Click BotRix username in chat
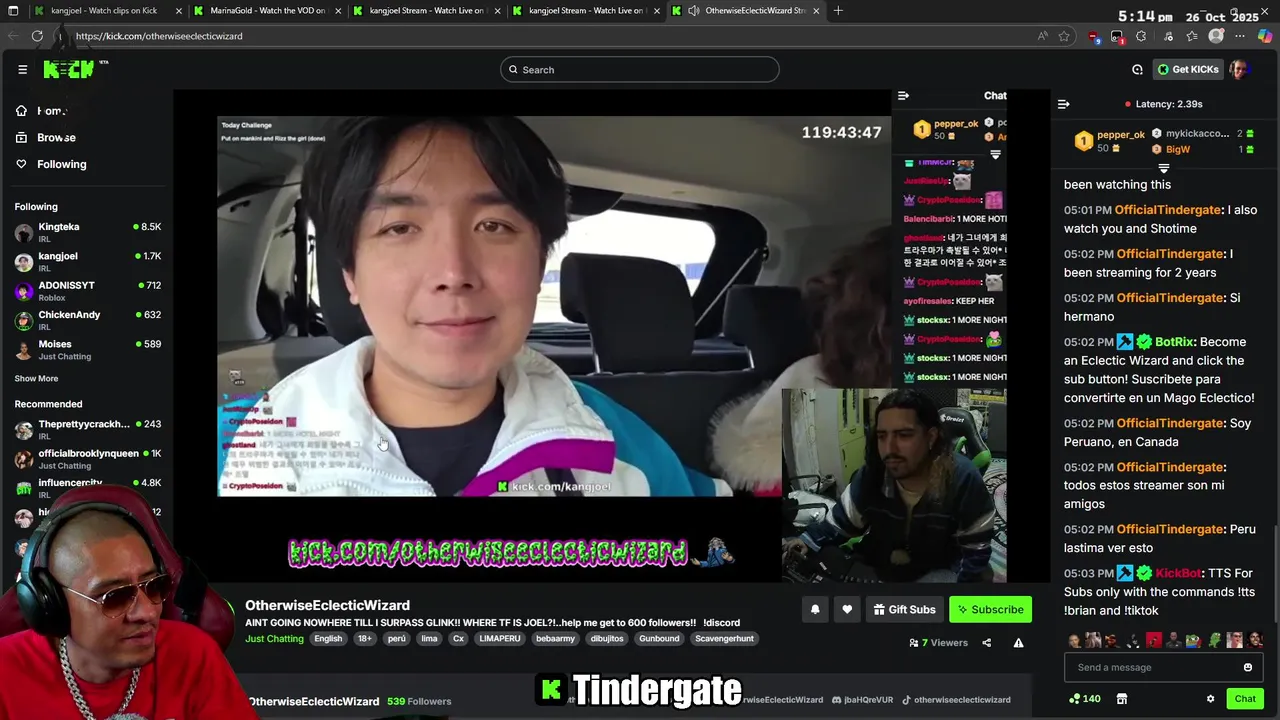Image resolution: width=1280 pixels, height=720 pixels. [x=1174, y=342]
